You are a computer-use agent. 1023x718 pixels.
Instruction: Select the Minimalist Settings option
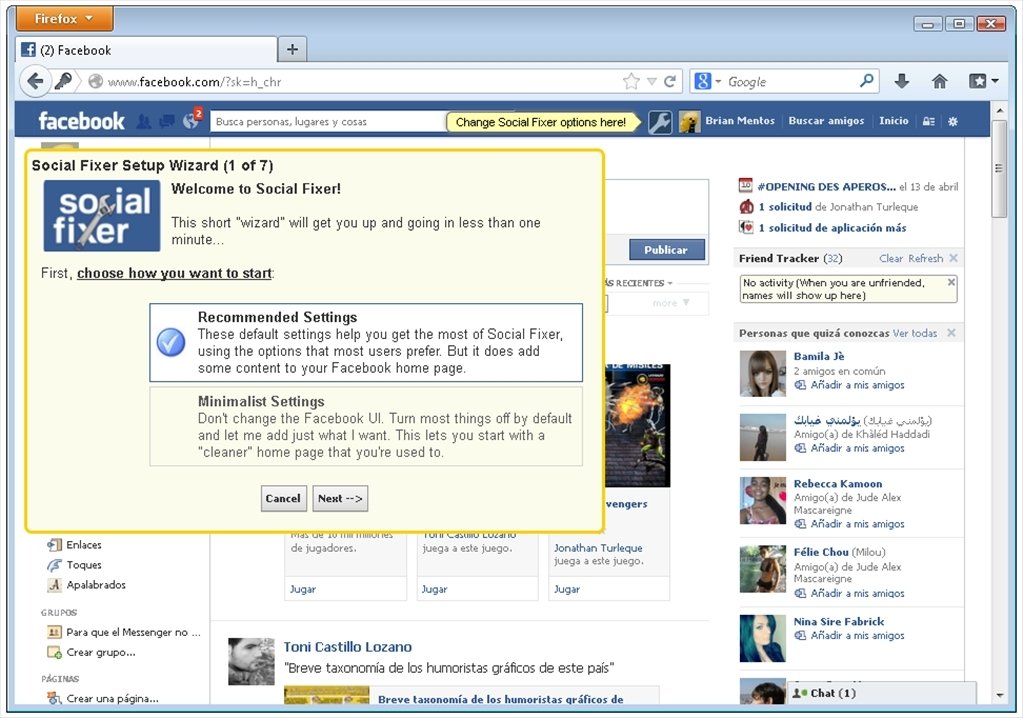(366, 426)
